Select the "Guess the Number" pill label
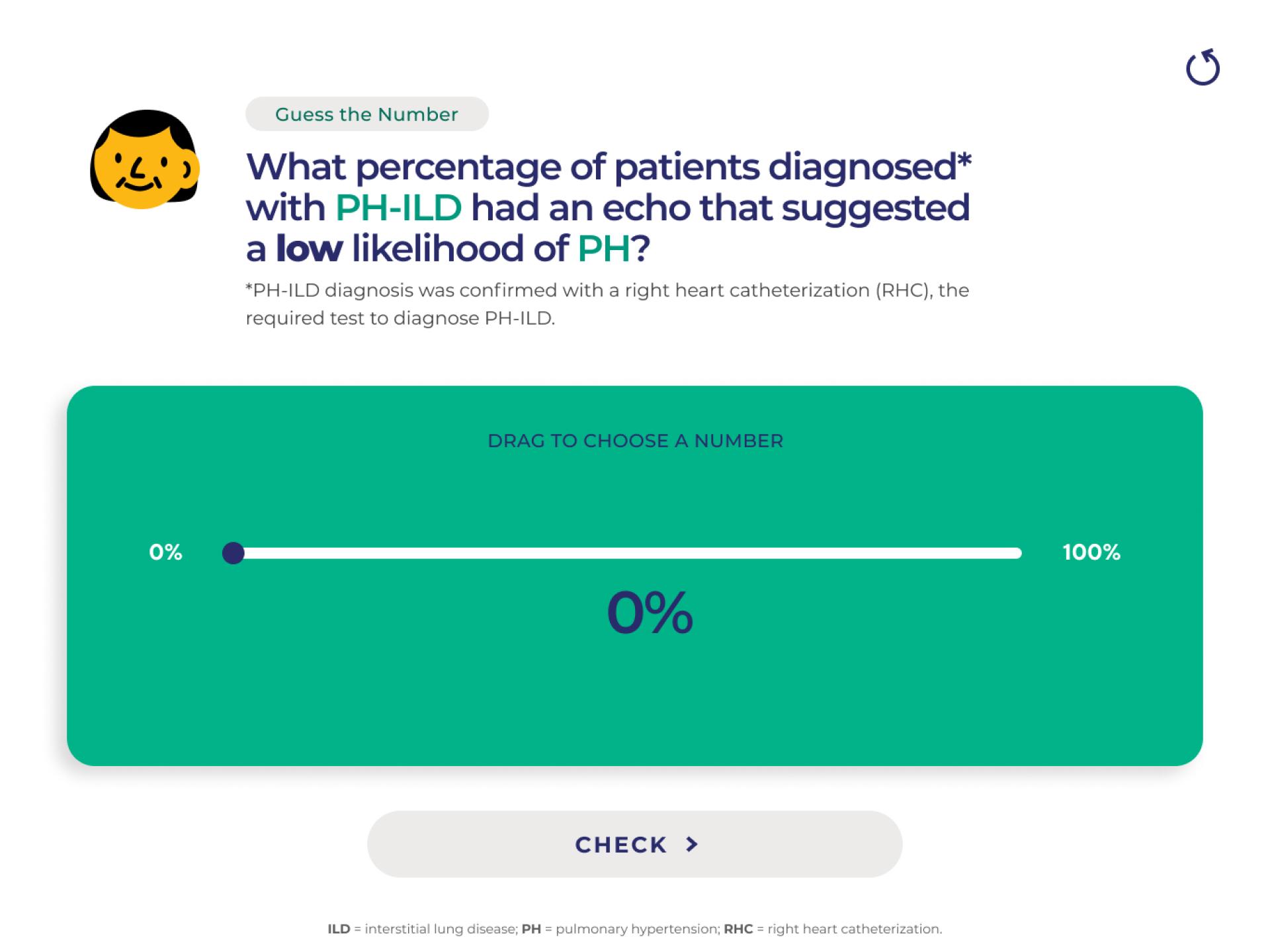Viewport: 1270px width, 952px height. pyautogui.click(x=366, y=114)
